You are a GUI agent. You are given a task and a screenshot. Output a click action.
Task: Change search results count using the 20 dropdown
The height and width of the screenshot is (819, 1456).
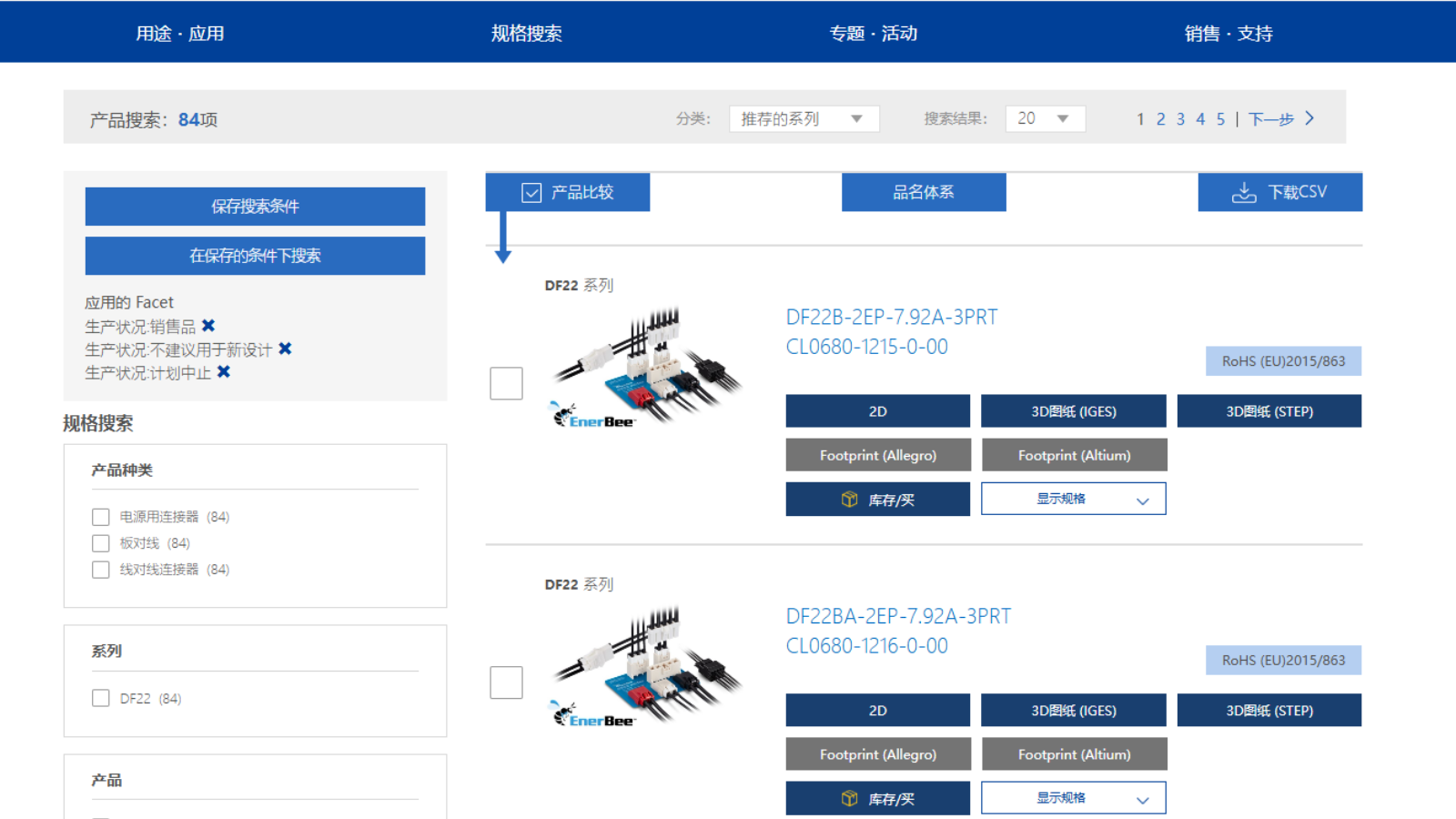click(1045, 117)
